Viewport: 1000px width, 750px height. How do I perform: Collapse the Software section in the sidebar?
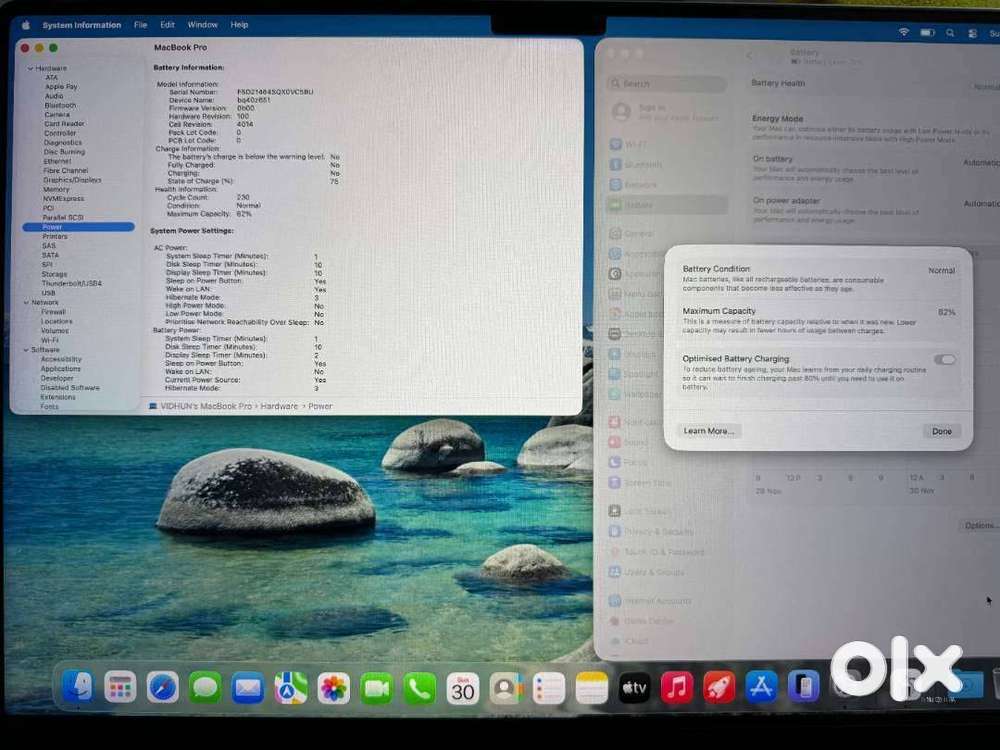(x=27, y=349)
